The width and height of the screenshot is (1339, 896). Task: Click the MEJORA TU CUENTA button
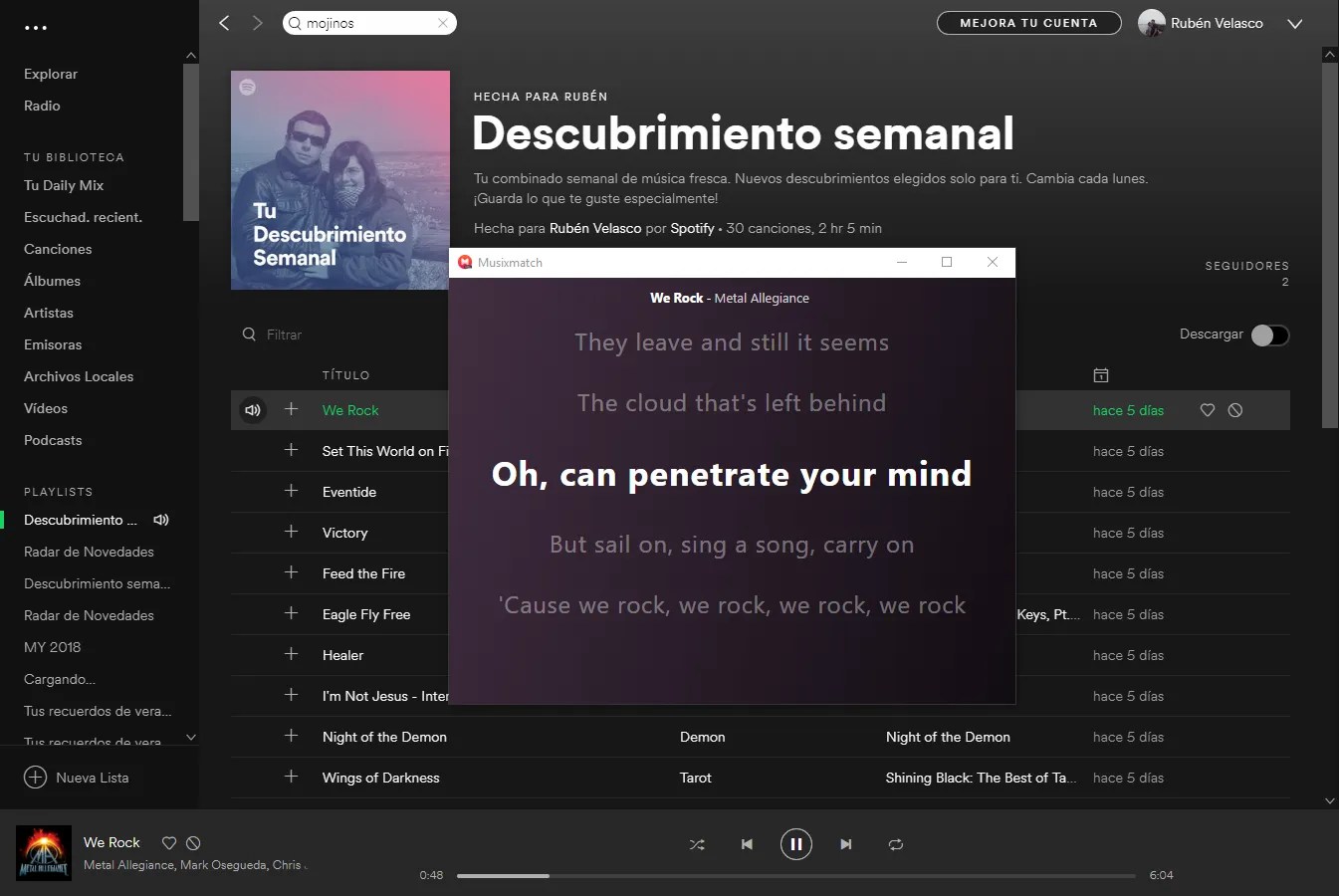(1028, 22)
